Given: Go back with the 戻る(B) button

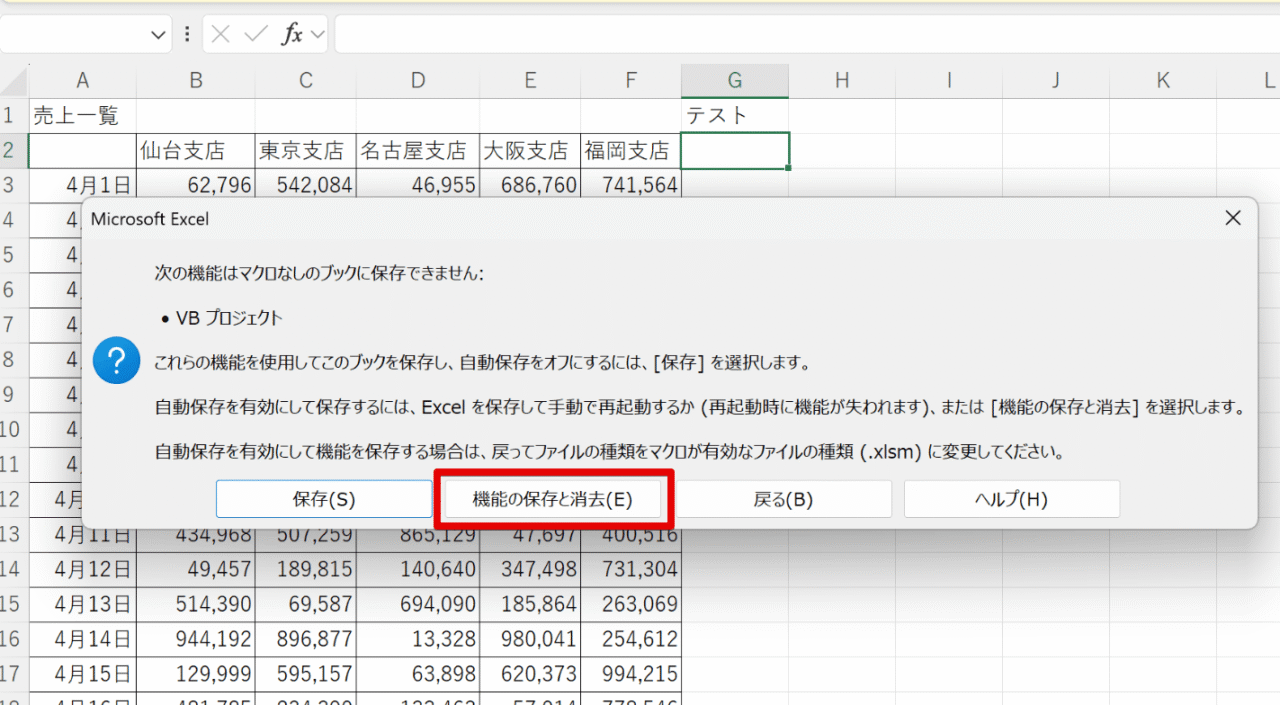Looking at the screenshot, I should point(783,499).
